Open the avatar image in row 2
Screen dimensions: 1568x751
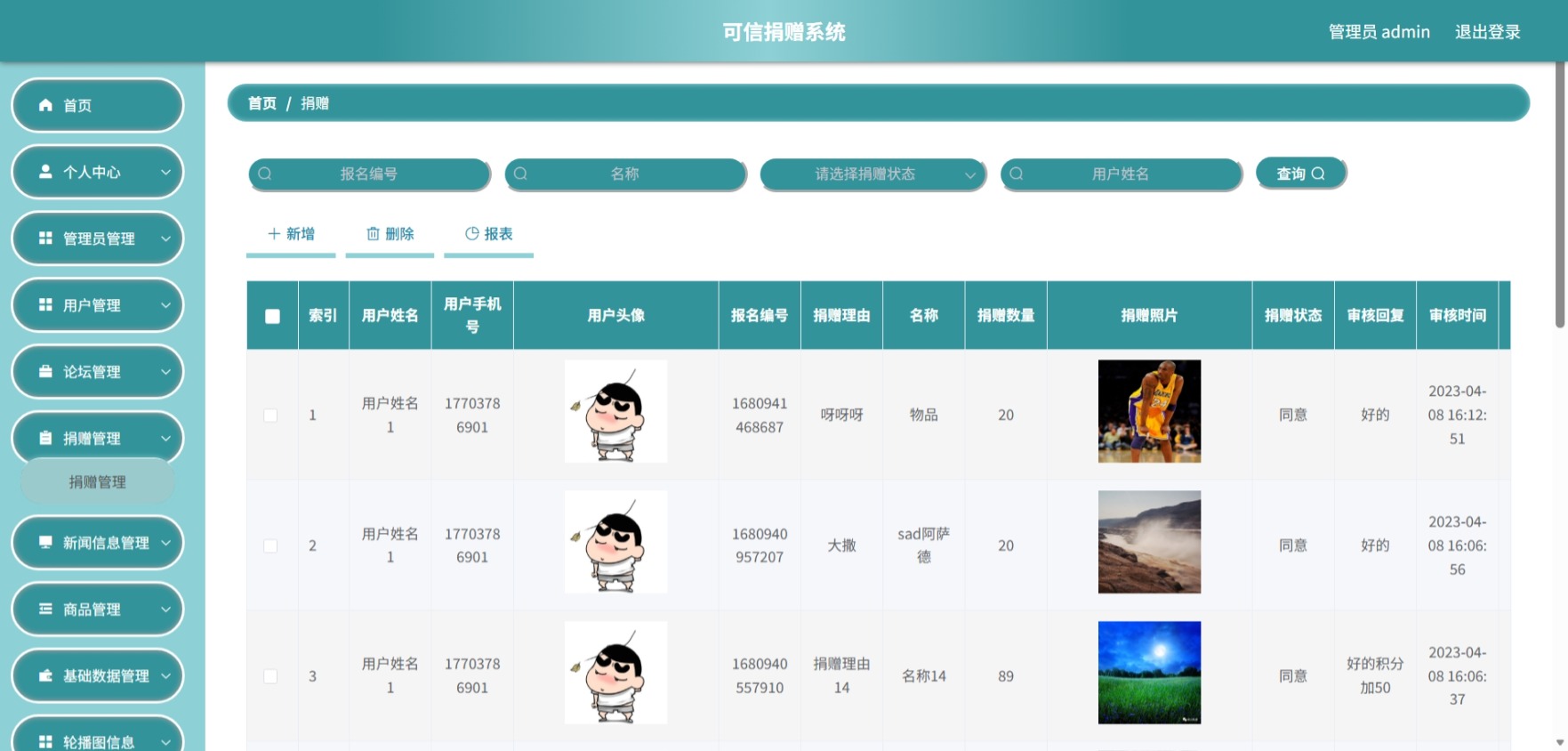[x=615, y=542]
